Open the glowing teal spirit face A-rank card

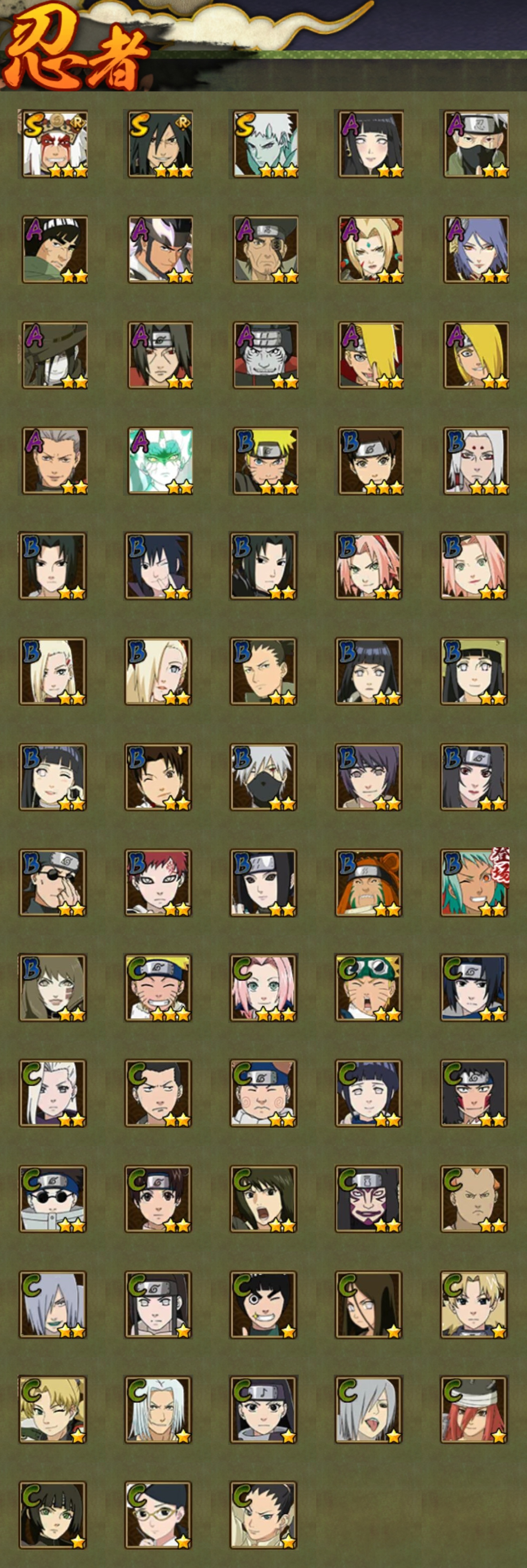tap(160, 461)
